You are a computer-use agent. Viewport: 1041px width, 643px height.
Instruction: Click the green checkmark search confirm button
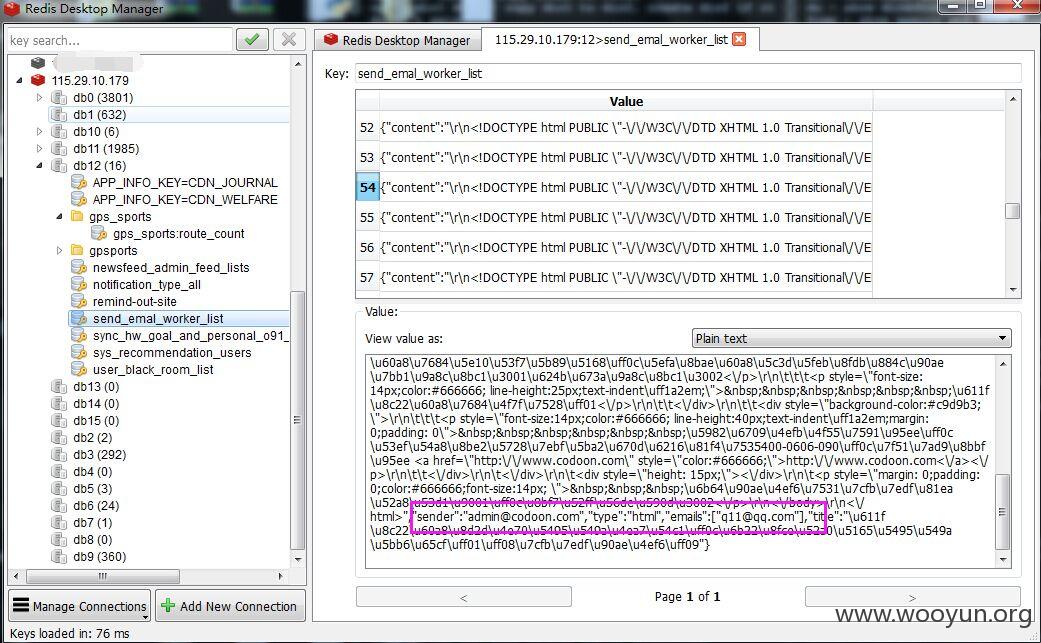252,40
